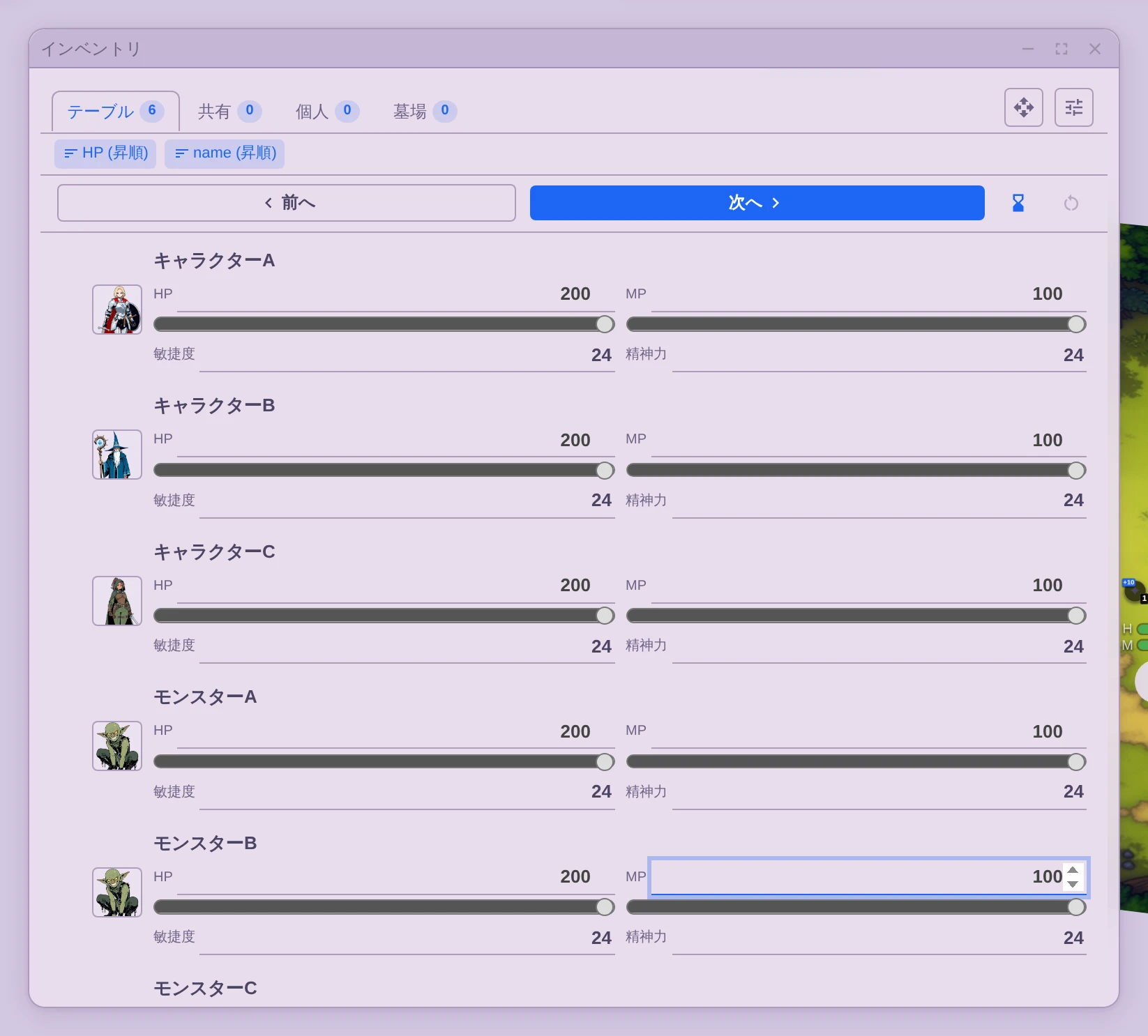Click キャラクターA 敏捷度 value field
The image size is (1148, 1036).
coord(407,355)
